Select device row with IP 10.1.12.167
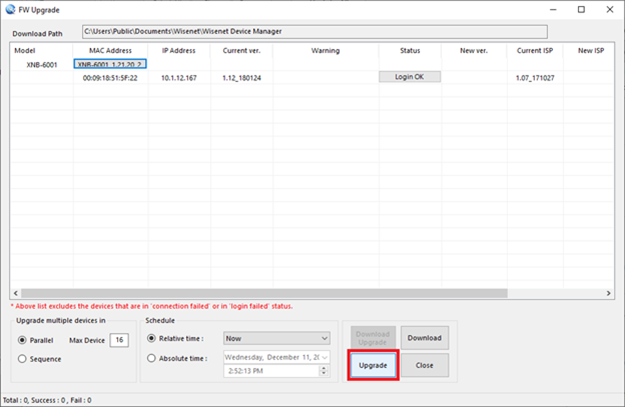 [x=178, y=77]
